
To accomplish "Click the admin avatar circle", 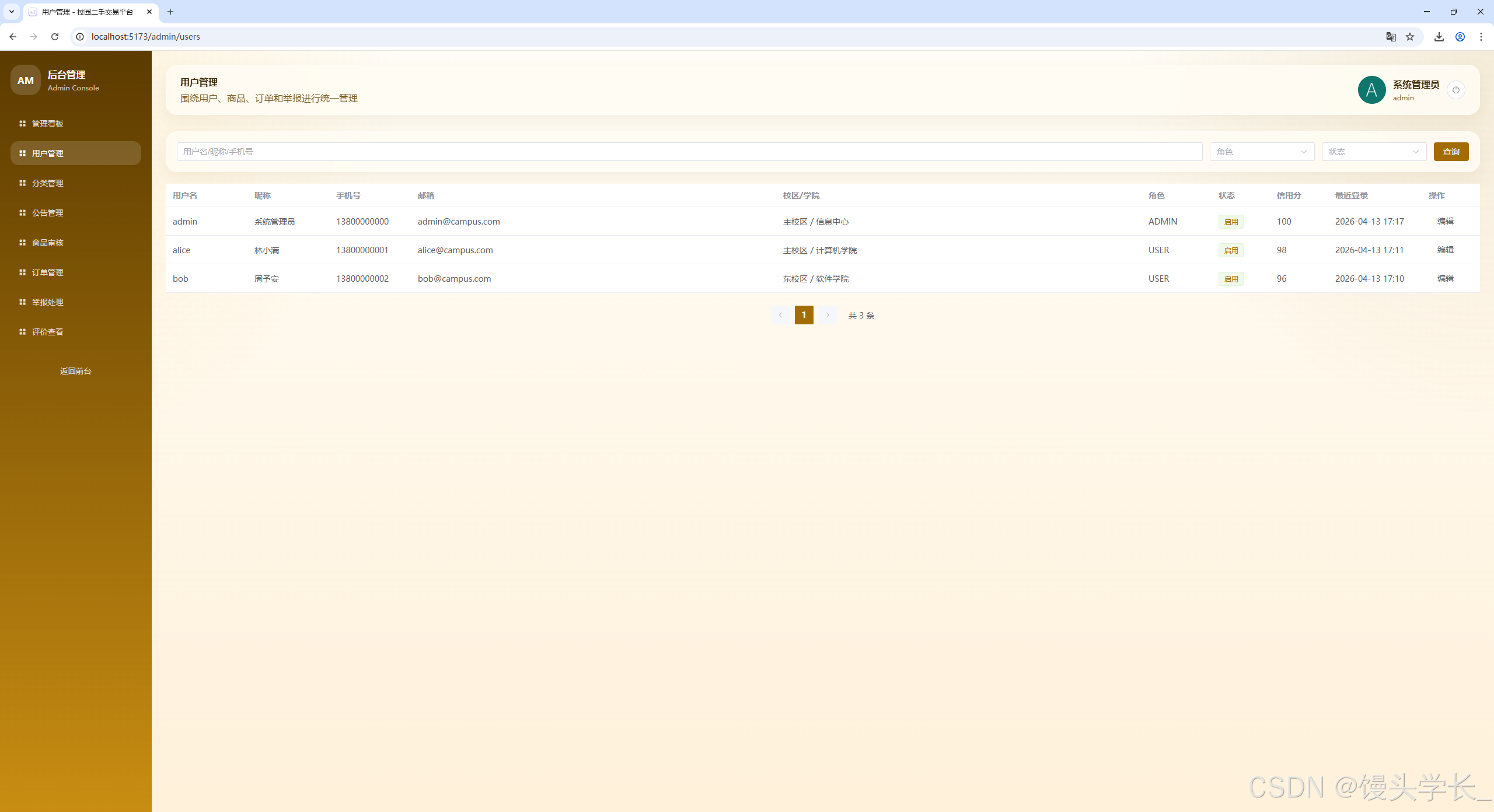I will tap(1371, 90).
